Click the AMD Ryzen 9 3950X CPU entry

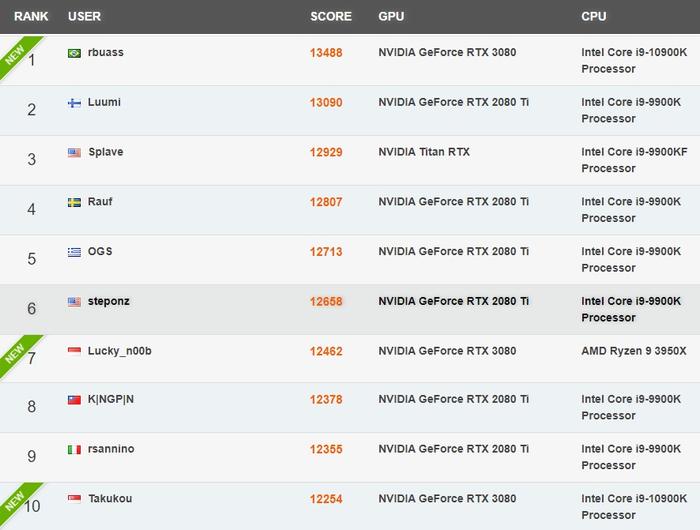pos(633,351)
